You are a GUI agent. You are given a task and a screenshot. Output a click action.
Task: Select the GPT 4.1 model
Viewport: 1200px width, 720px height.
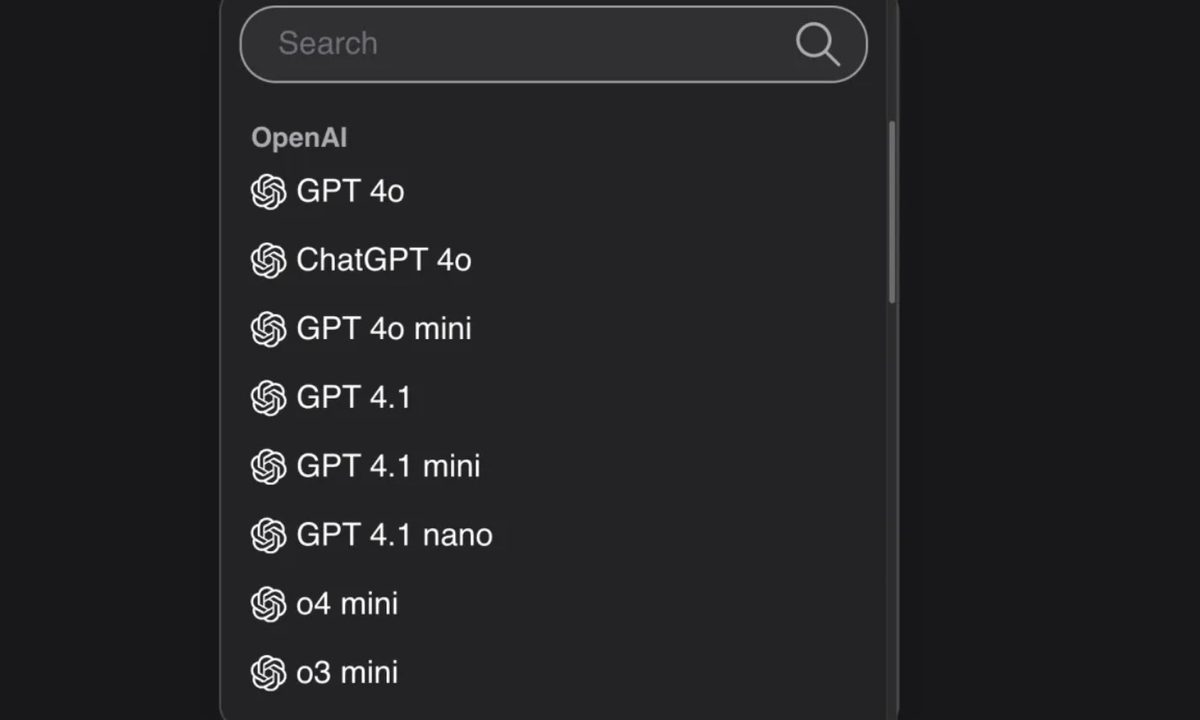coord(354,397)
